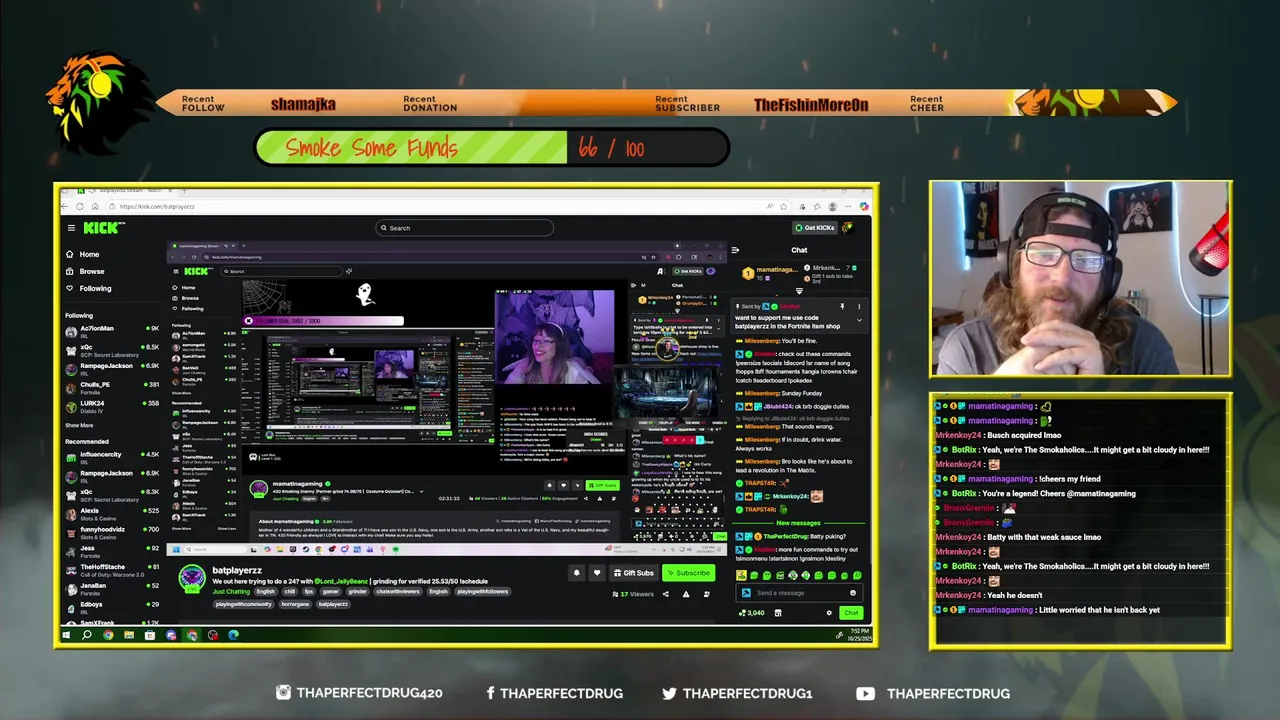
Task: Open the @Lord_JellyBeanz mention link
Action: pos(341,581)
